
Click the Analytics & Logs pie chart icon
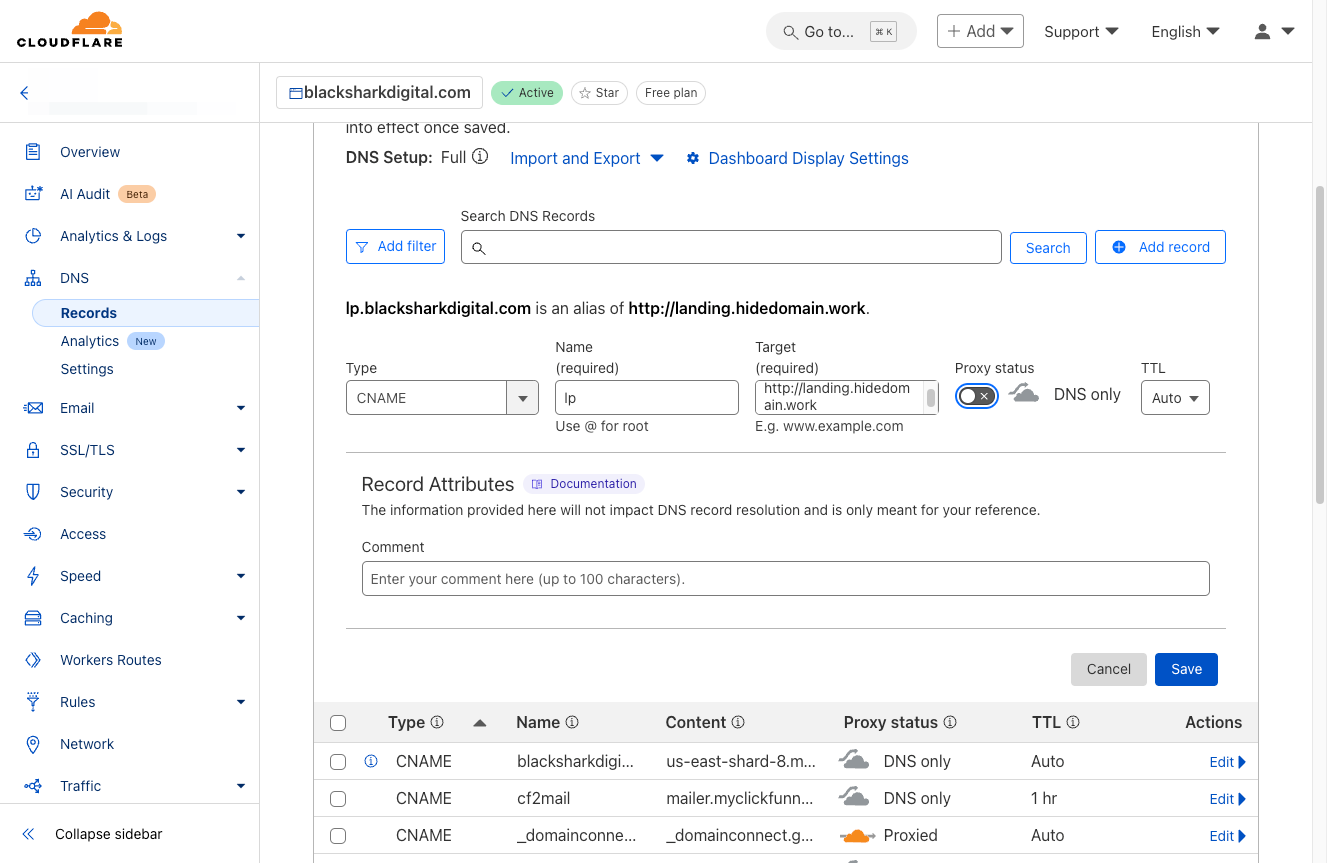pos(33,236)
